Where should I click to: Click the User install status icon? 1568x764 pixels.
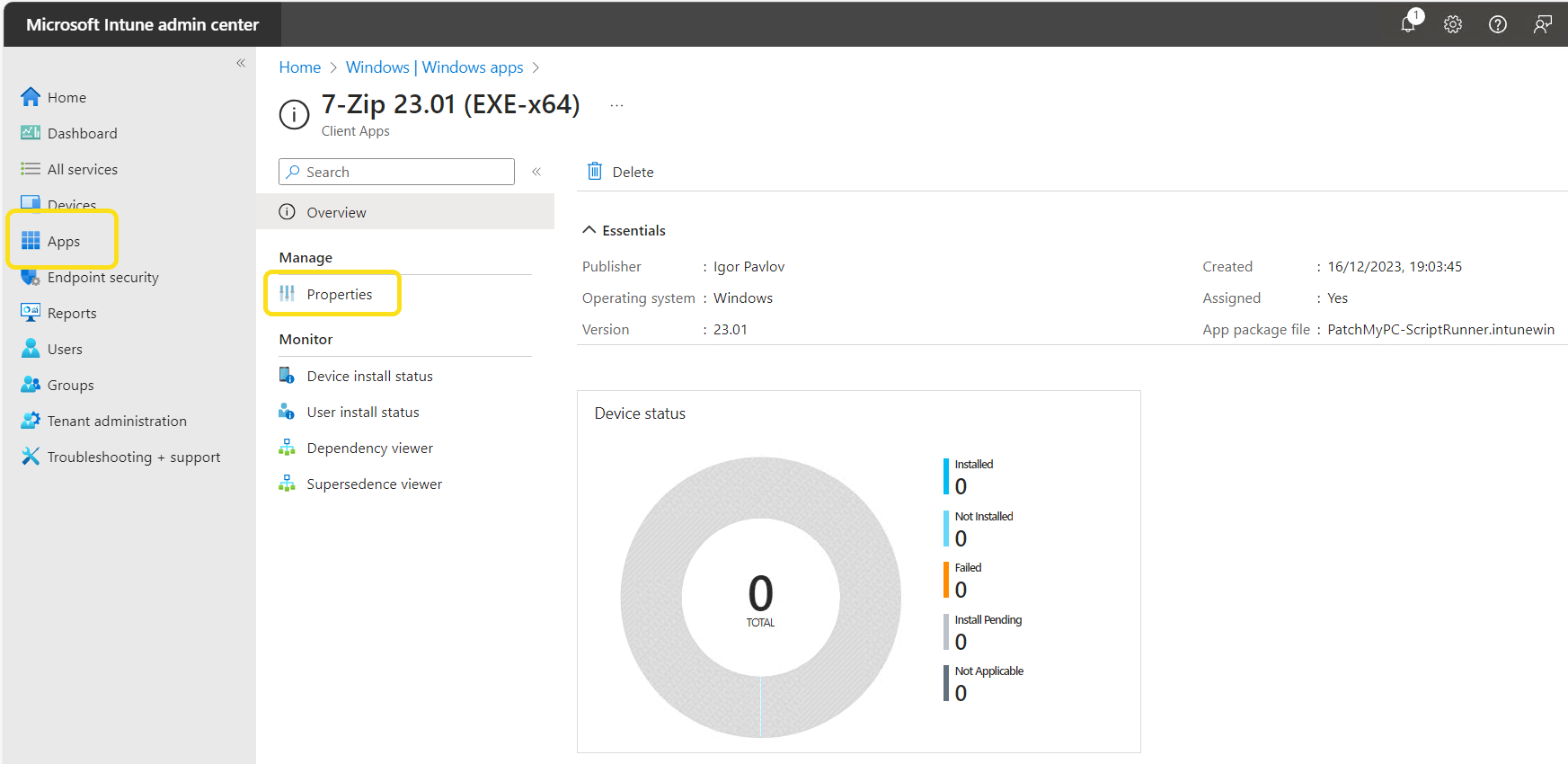click(288, 412)
